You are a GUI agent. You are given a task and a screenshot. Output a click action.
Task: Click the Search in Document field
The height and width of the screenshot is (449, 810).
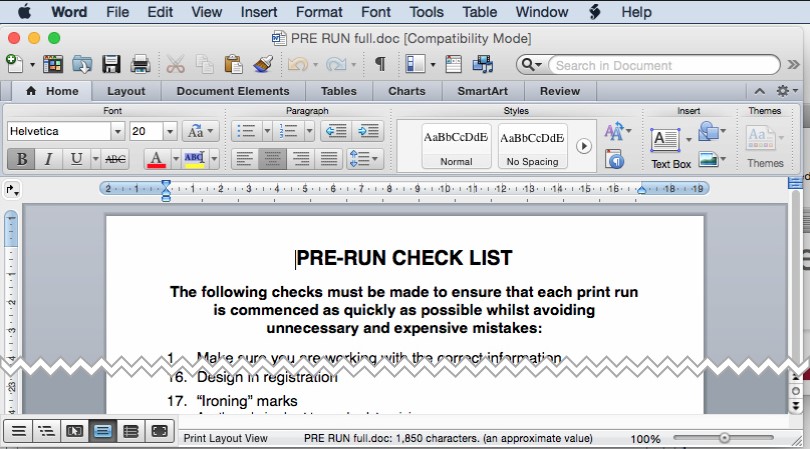click(660, 65)
